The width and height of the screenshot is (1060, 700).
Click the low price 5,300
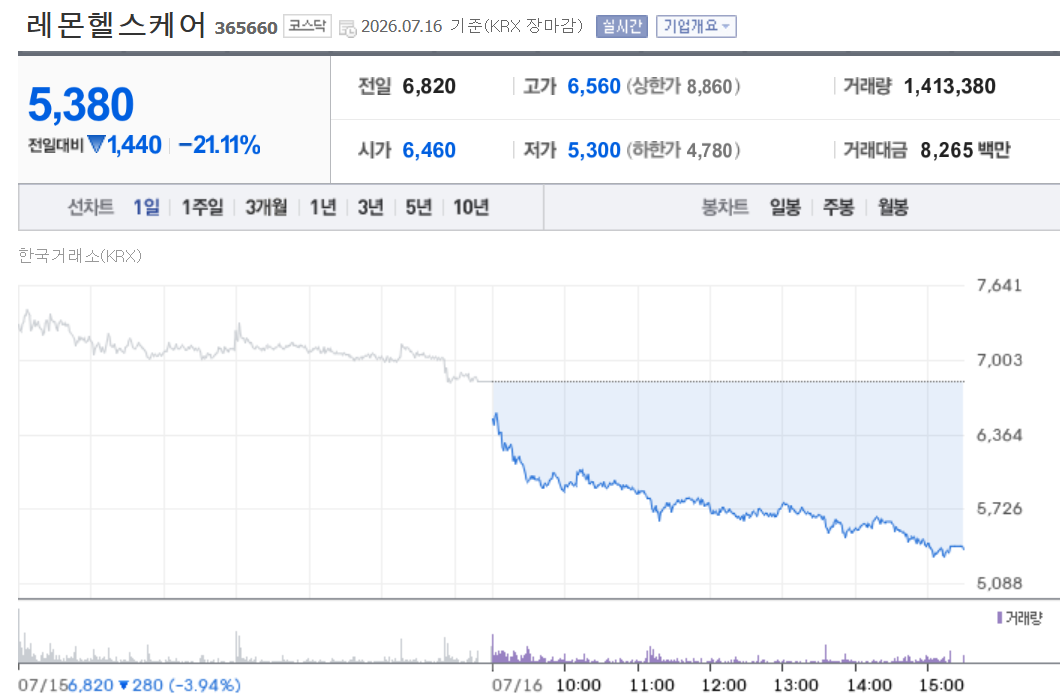coord(594,150)
